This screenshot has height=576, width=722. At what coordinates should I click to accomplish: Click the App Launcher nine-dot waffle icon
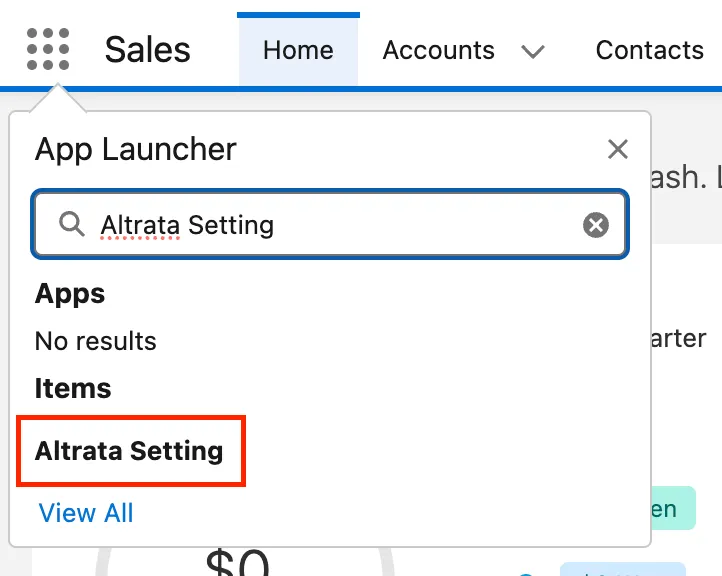point(48,49)
